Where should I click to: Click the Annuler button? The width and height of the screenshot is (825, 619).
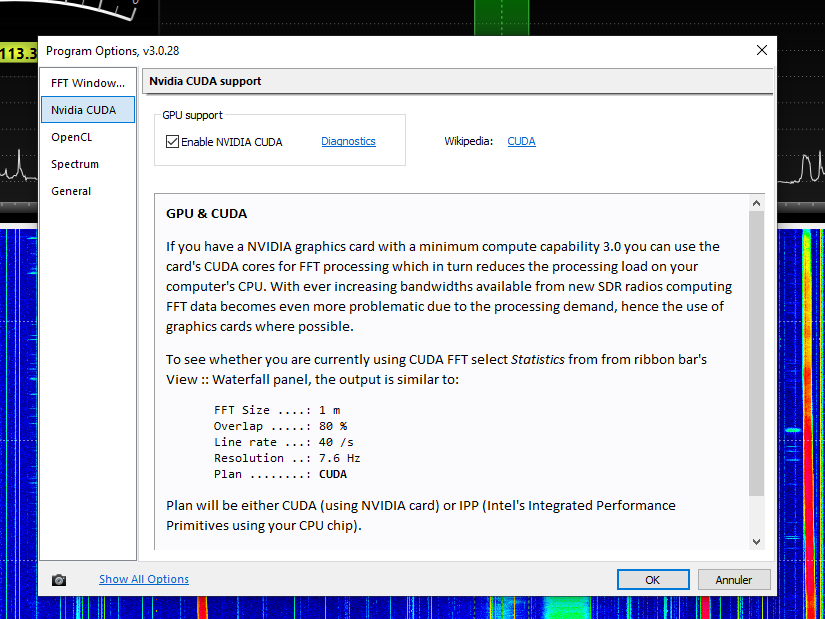pyautogui.click(x=734, y=580)
